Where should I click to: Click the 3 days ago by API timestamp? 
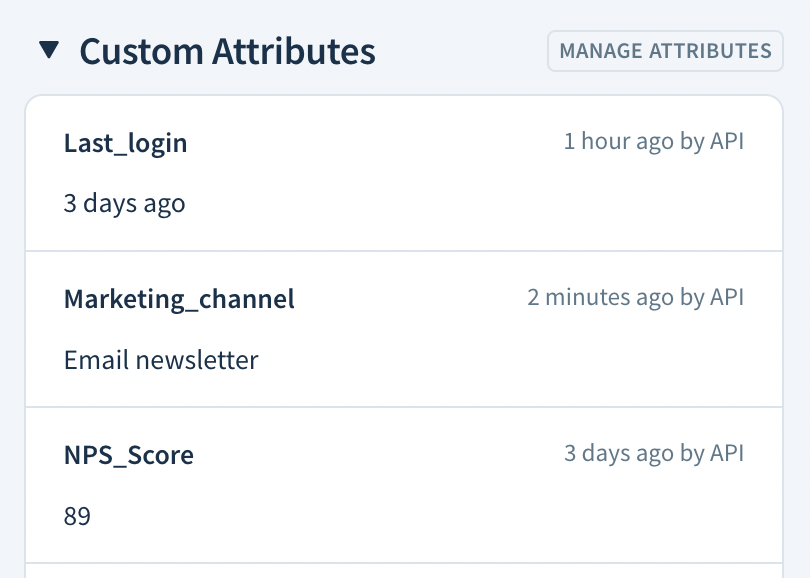[655, 453]
